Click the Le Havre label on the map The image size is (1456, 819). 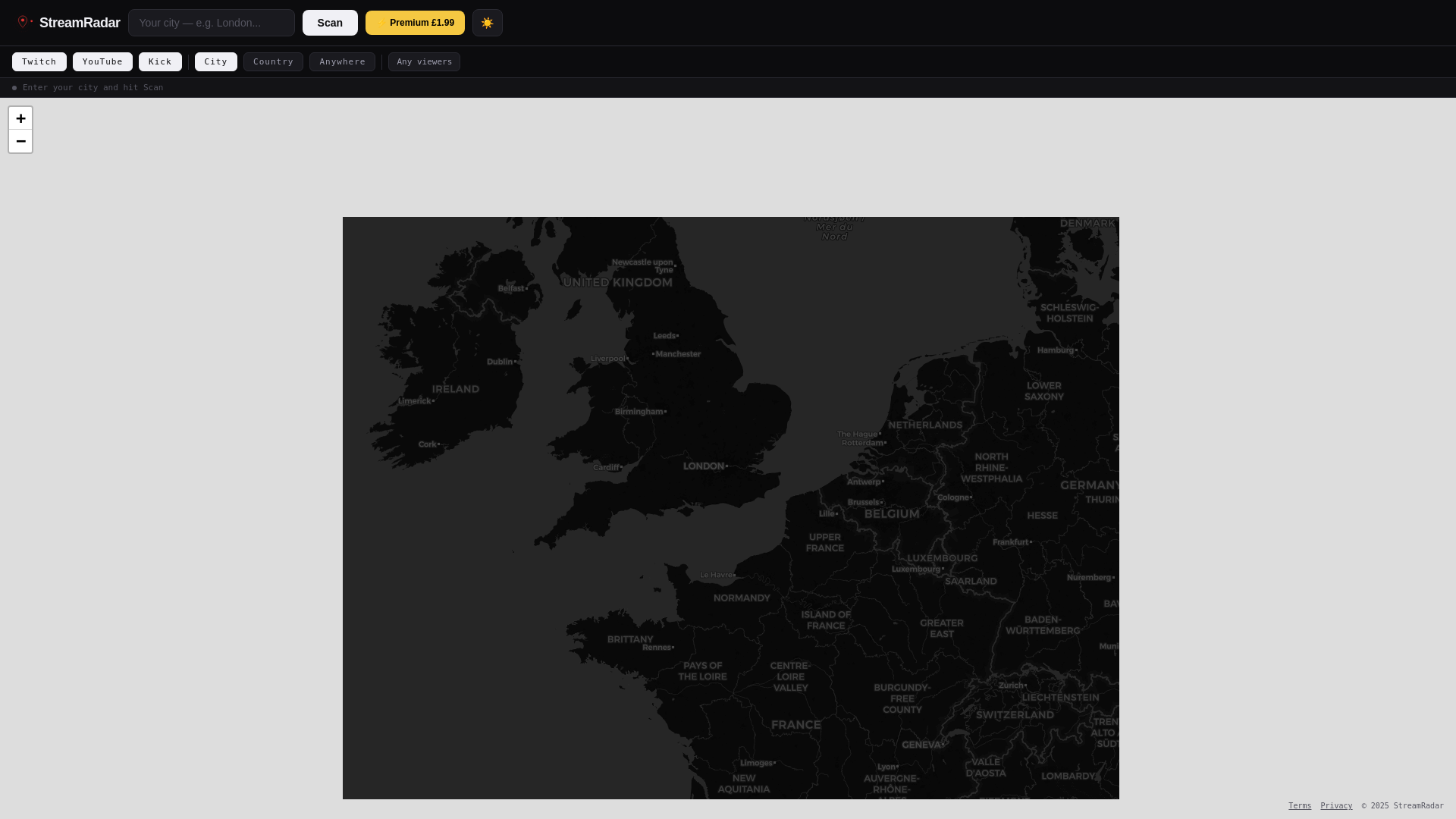716,575
